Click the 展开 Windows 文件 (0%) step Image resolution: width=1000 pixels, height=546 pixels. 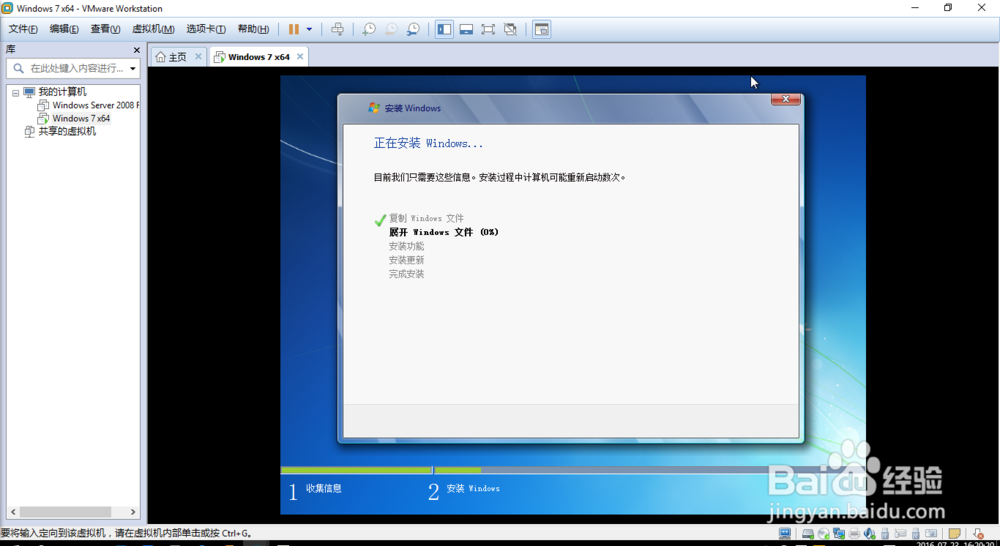coord(444,232)
